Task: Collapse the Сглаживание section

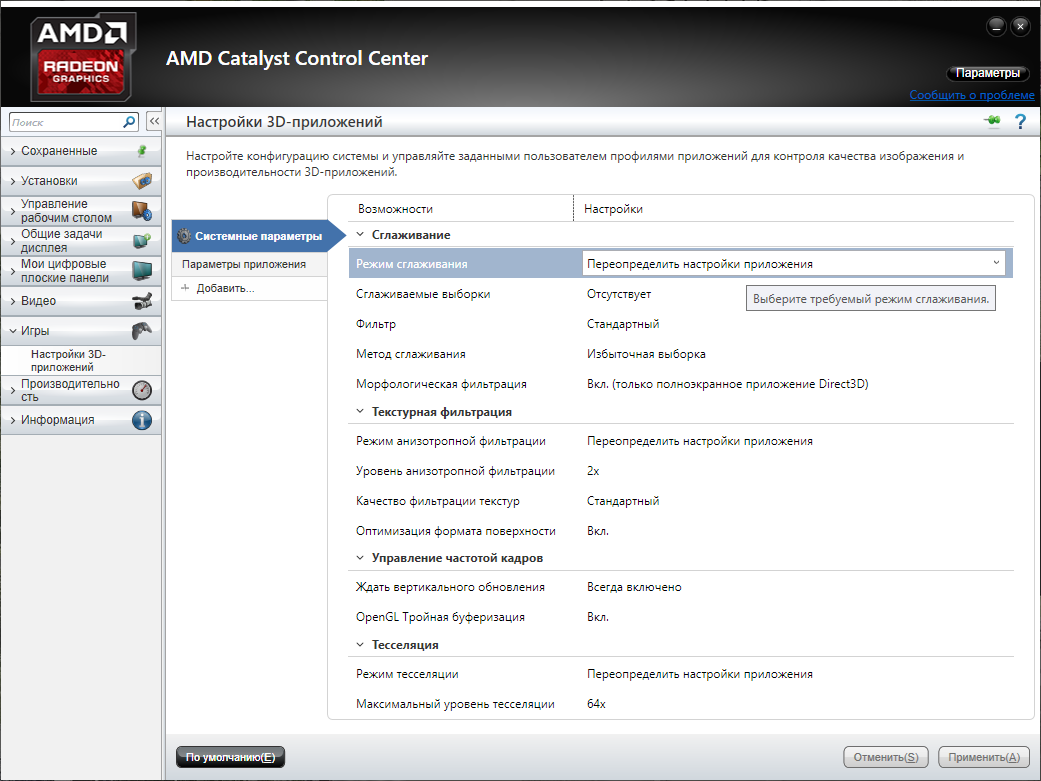Action: 360,235
